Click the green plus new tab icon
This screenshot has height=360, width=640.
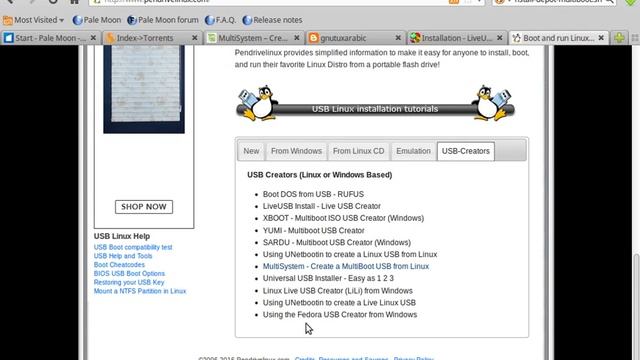click(619, 38)
